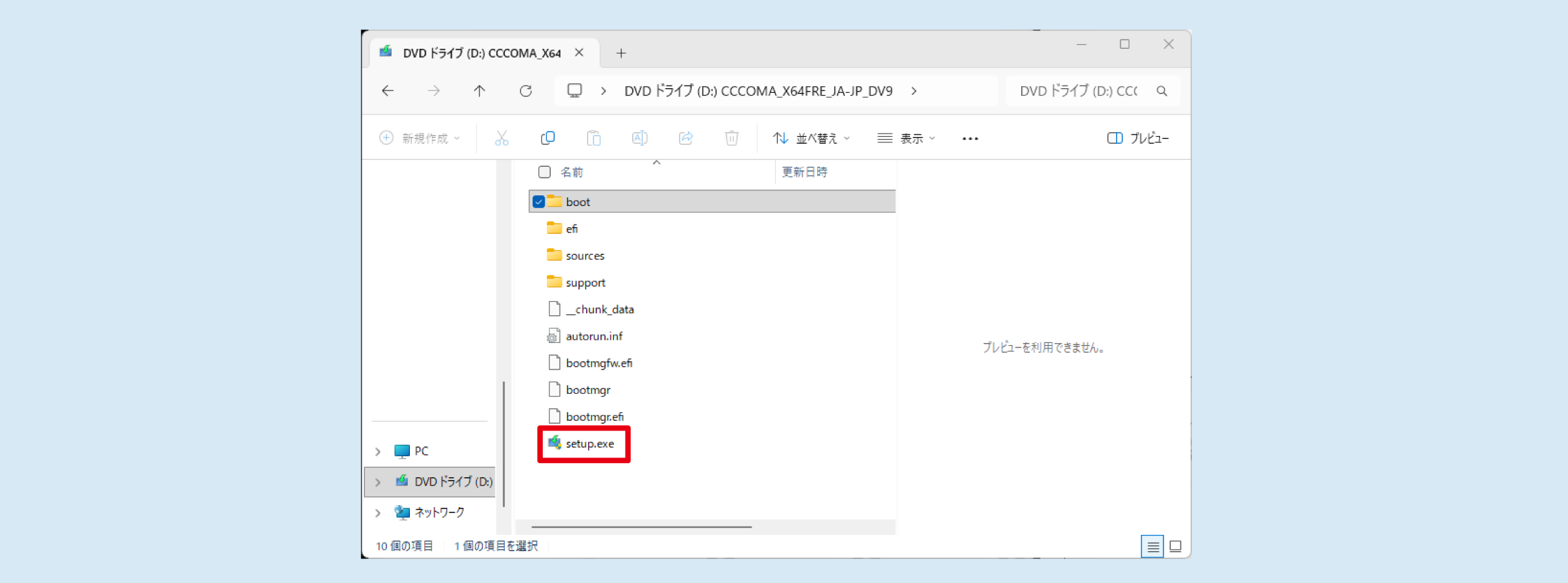Select ネットワーク in navigation pane

tap(439, 513)
